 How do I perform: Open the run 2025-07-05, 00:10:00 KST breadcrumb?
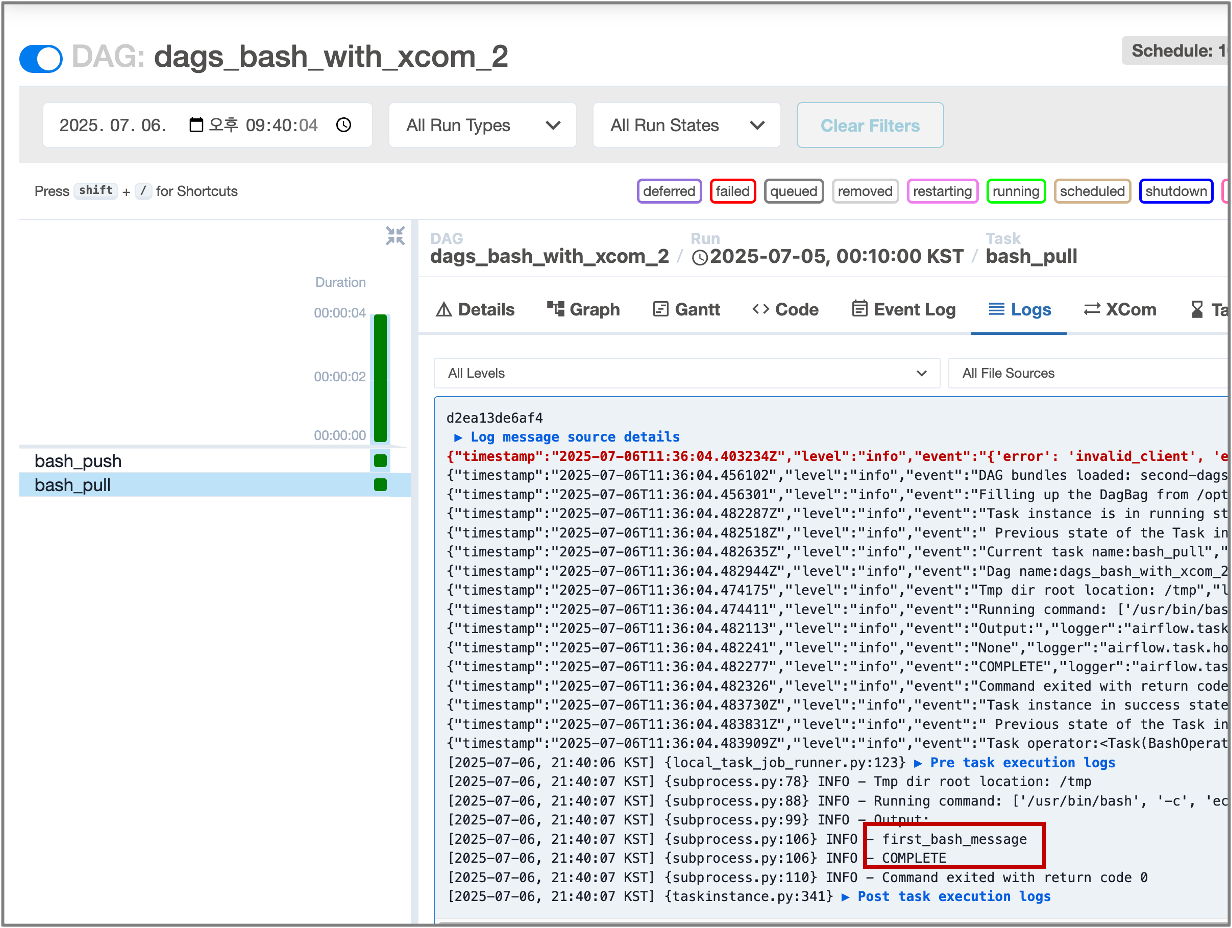828,256
